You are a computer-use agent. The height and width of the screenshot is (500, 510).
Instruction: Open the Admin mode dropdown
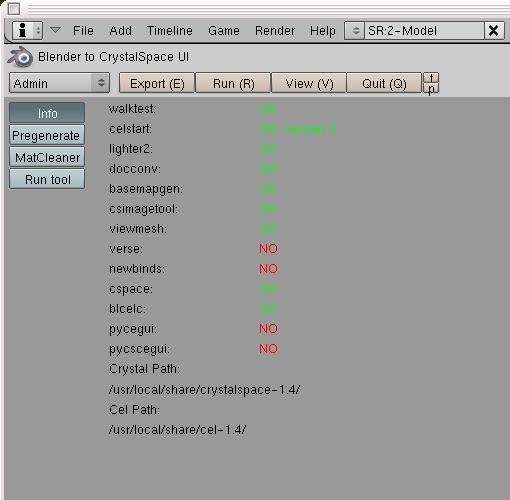tap(59, 83)
